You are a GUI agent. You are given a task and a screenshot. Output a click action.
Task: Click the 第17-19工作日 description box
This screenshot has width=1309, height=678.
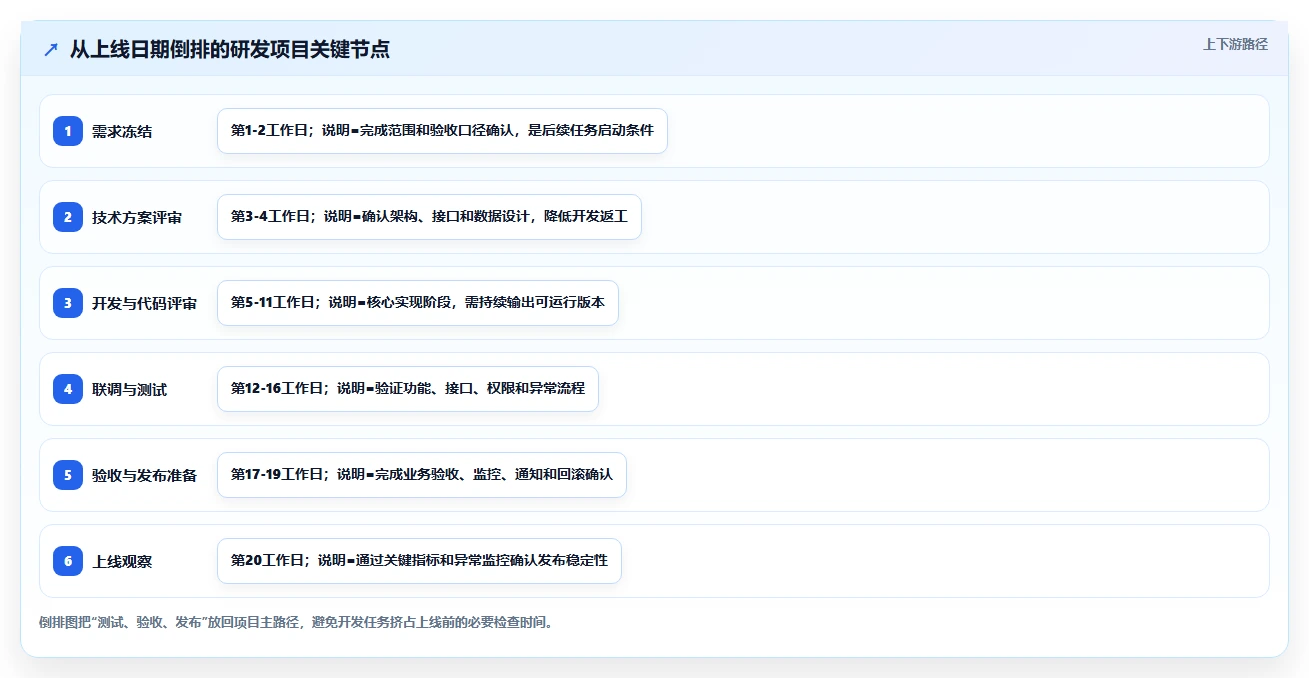(422, 475)
